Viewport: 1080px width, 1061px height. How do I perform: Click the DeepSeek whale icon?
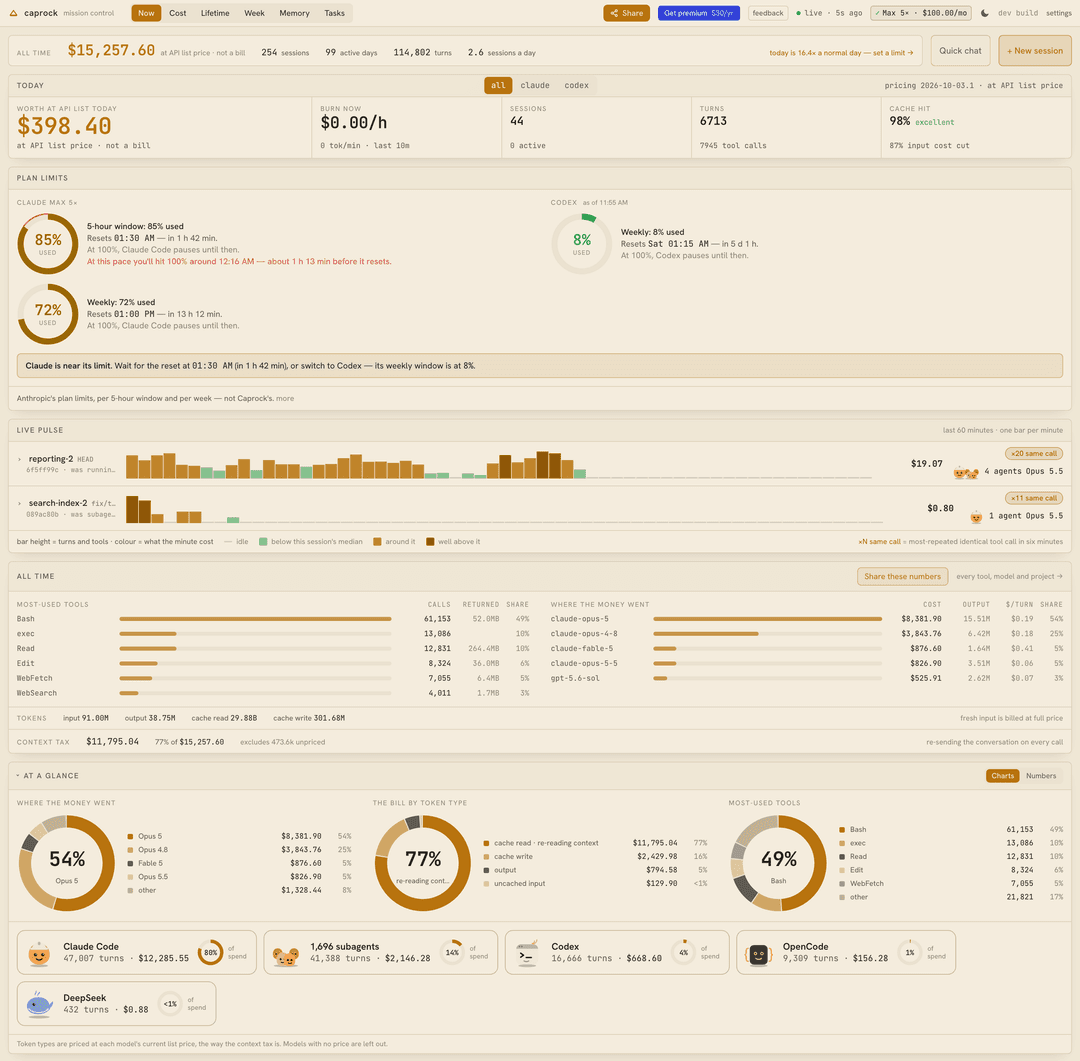pyautogui.click(x=39, y=1005)
